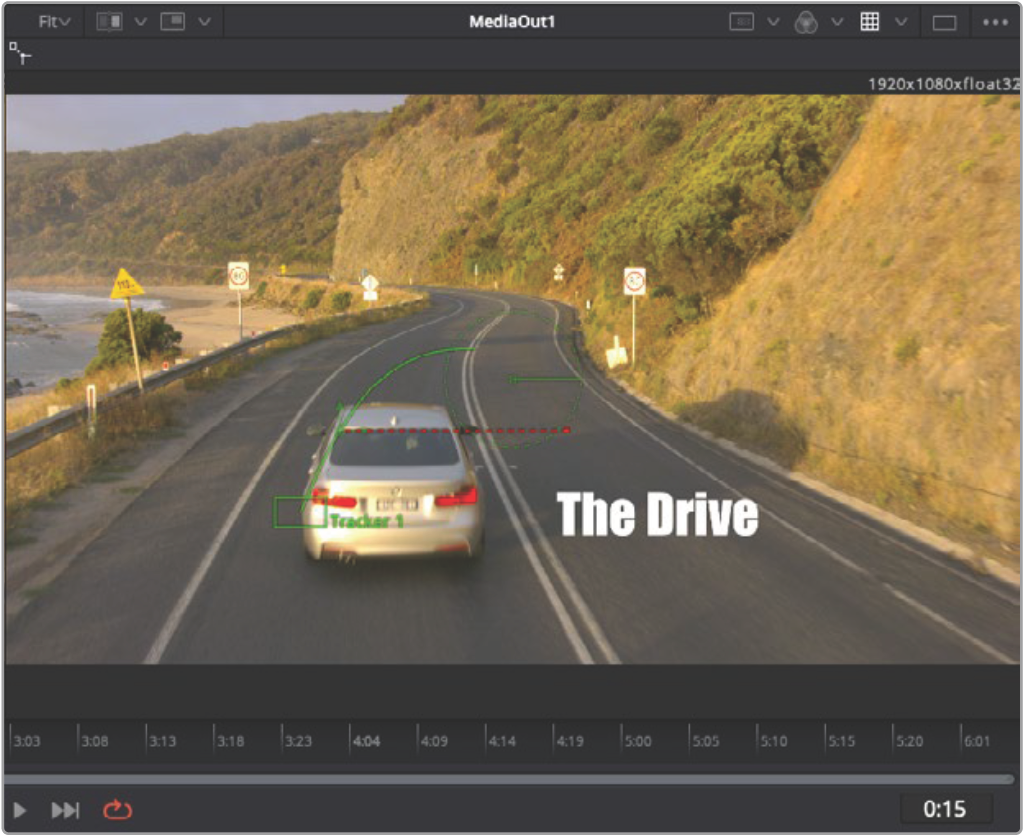Open the Fit zoom level dropdown
The width and height of the screenshot is (1024, 836).
(54, 22)
